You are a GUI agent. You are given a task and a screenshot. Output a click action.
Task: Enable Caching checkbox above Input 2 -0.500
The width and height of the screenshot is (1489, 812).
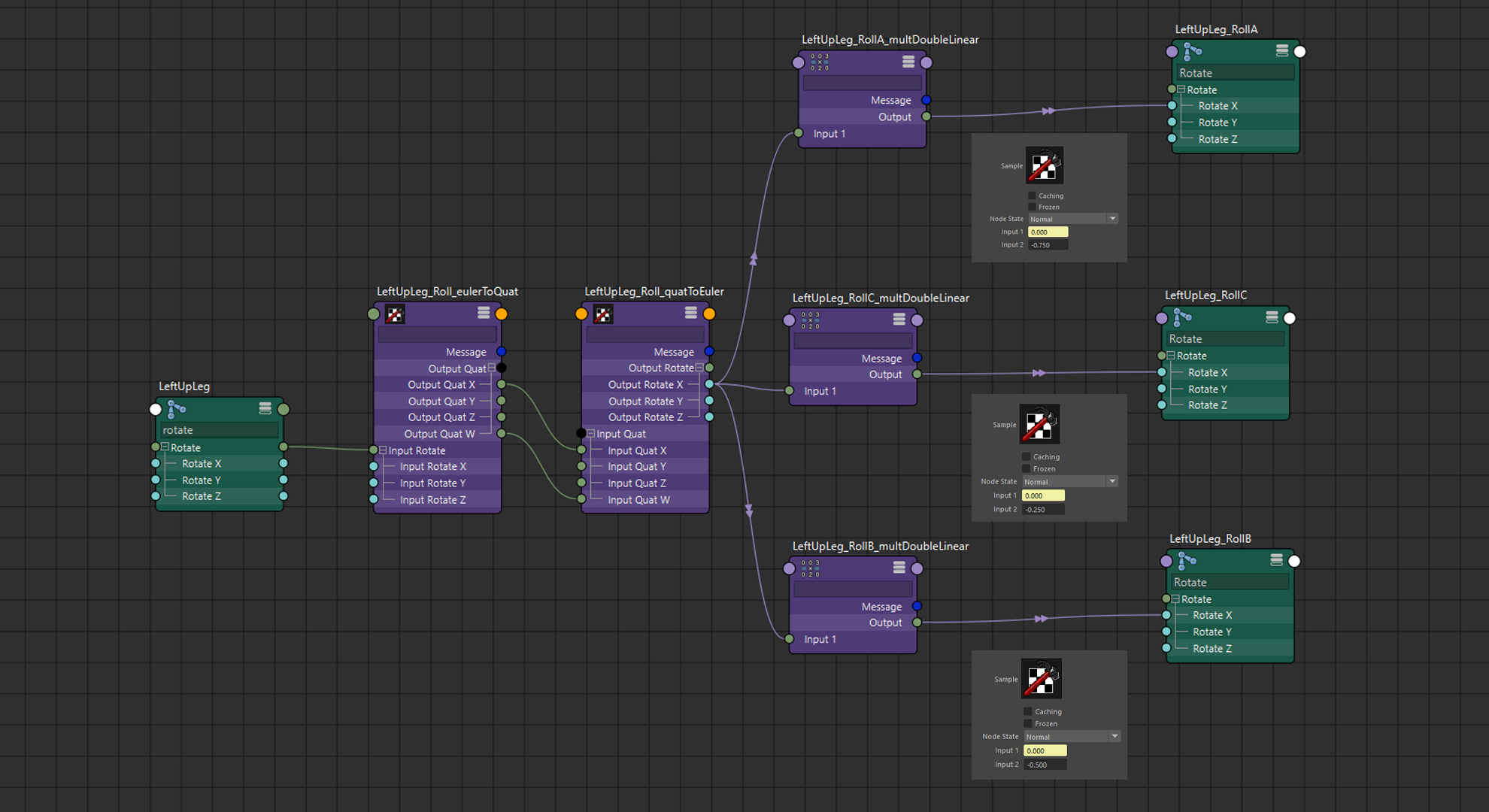[x=1028, y=711]
